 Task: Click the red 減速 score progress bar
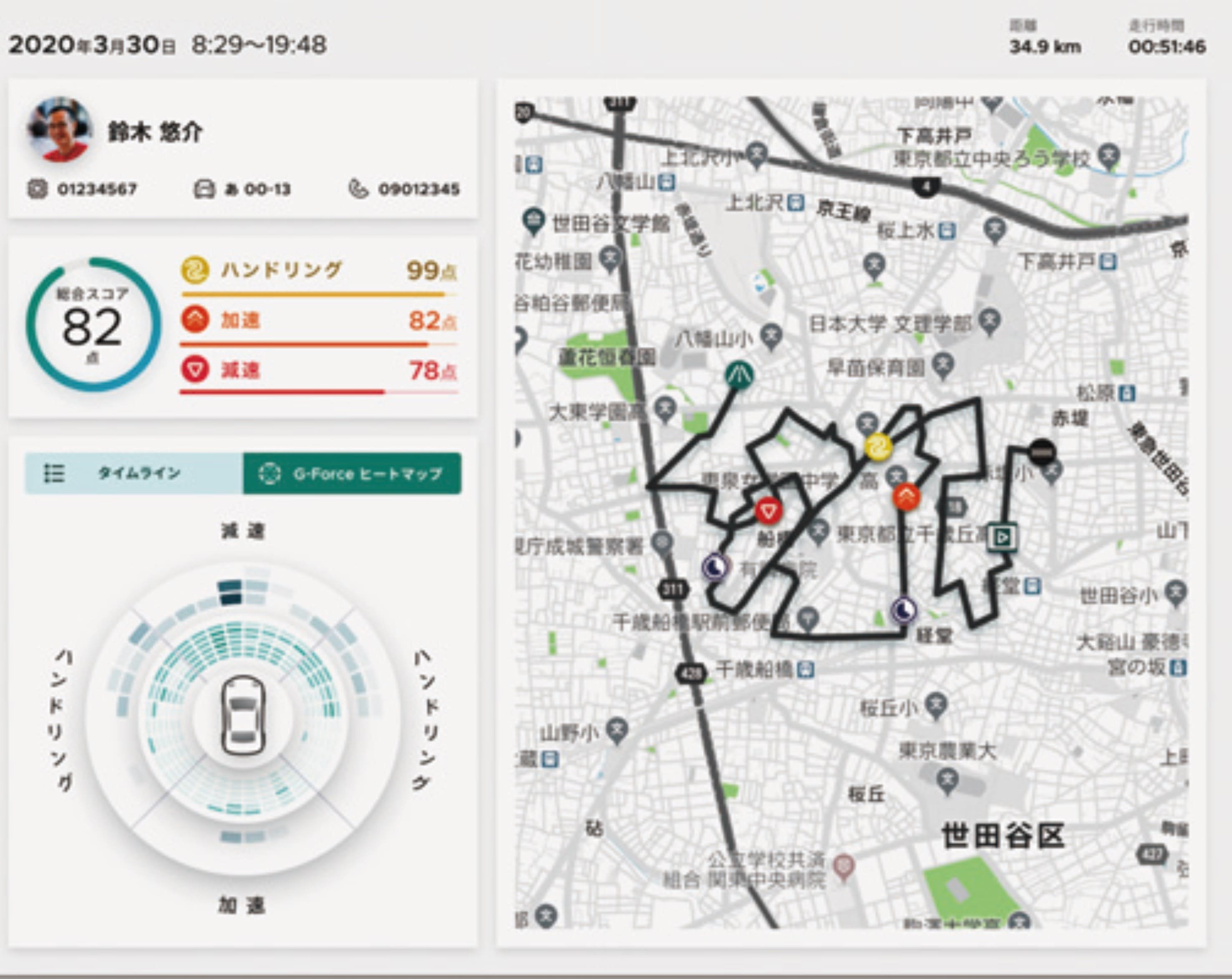click(x=283, y=392)
